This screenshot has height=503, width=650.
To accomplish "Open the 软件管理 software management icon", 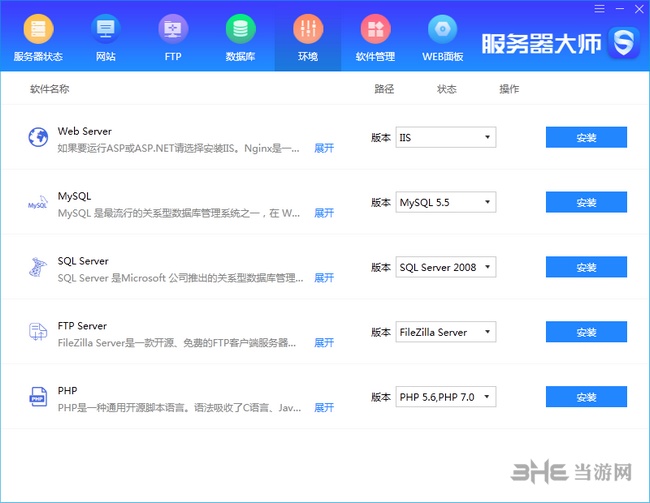I will [375, 29].
